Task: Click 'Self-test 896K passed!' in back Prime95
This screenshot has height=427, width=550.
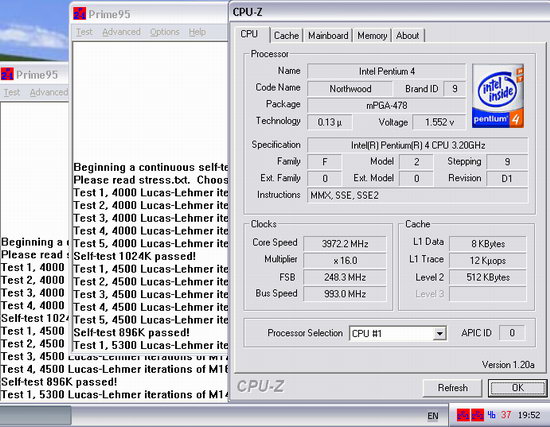Action: pos(59,382)
